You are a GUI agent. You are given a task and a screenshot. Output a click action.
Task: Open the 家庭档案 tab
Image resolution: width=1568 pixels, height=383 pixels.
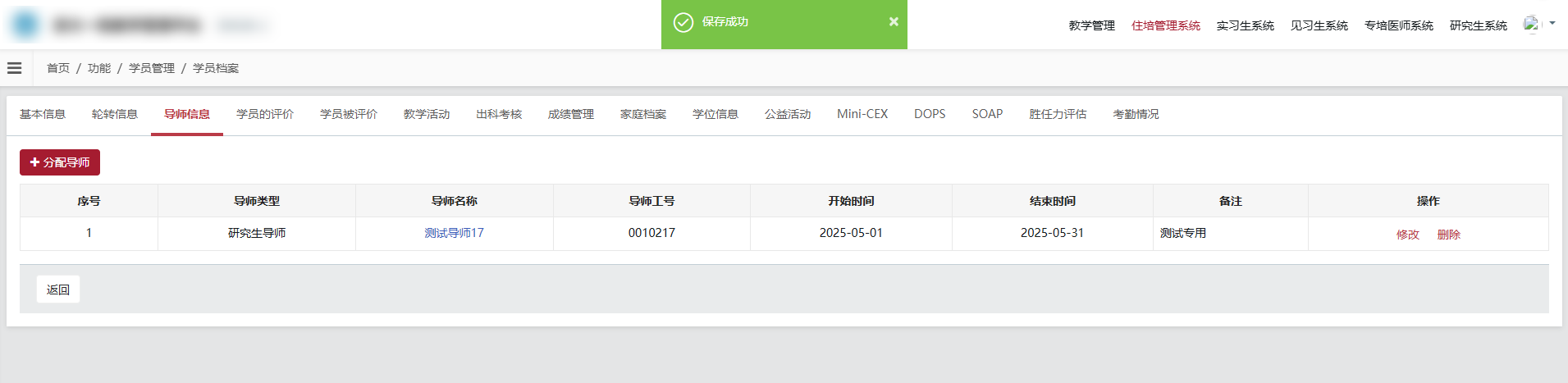point(643,114)
